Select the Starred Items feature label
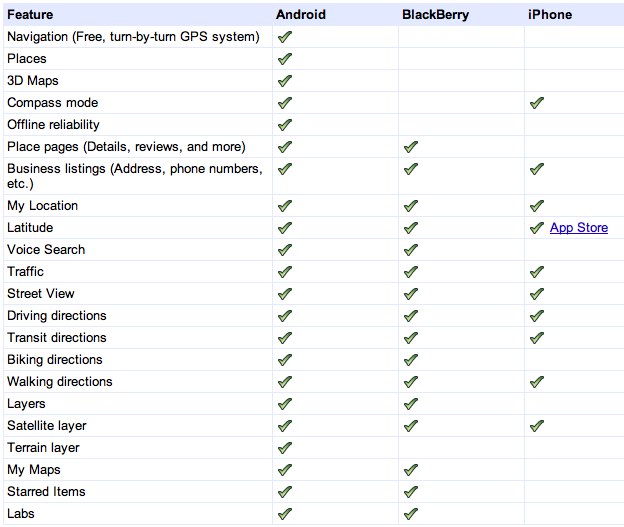 coord(46,492)
